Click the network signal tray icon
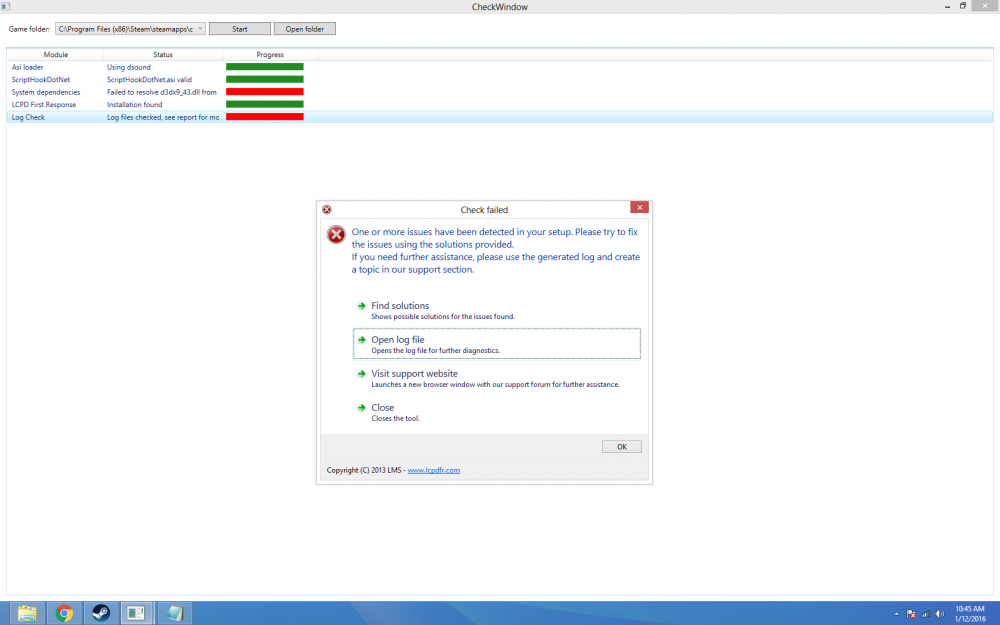 tap(926, 614)
